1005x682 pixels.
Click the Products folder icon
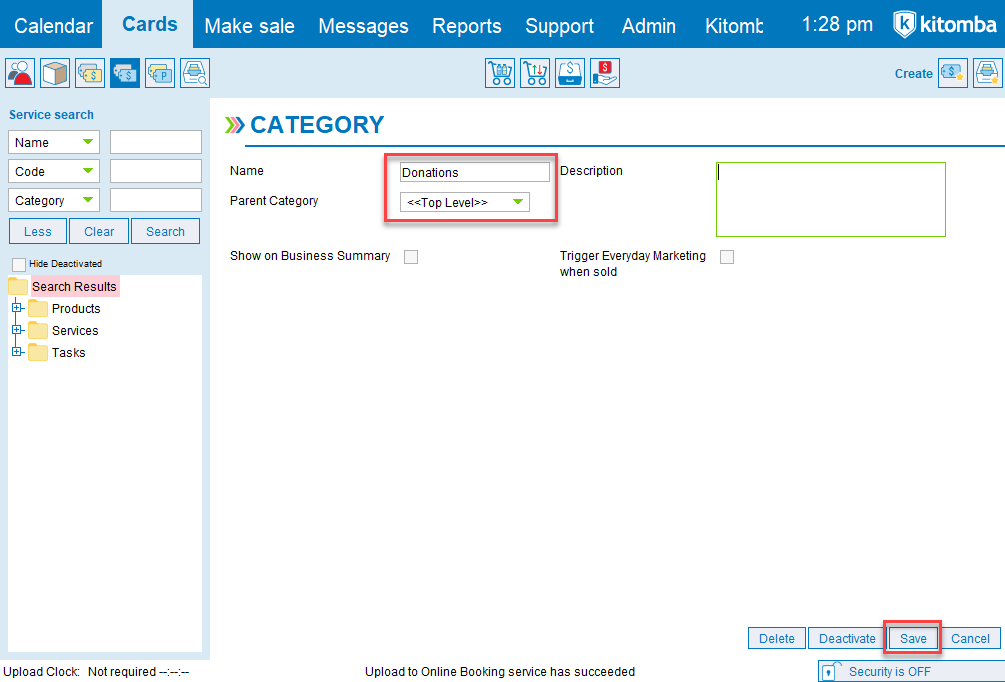pyautogui.click(x=38, y=309)
